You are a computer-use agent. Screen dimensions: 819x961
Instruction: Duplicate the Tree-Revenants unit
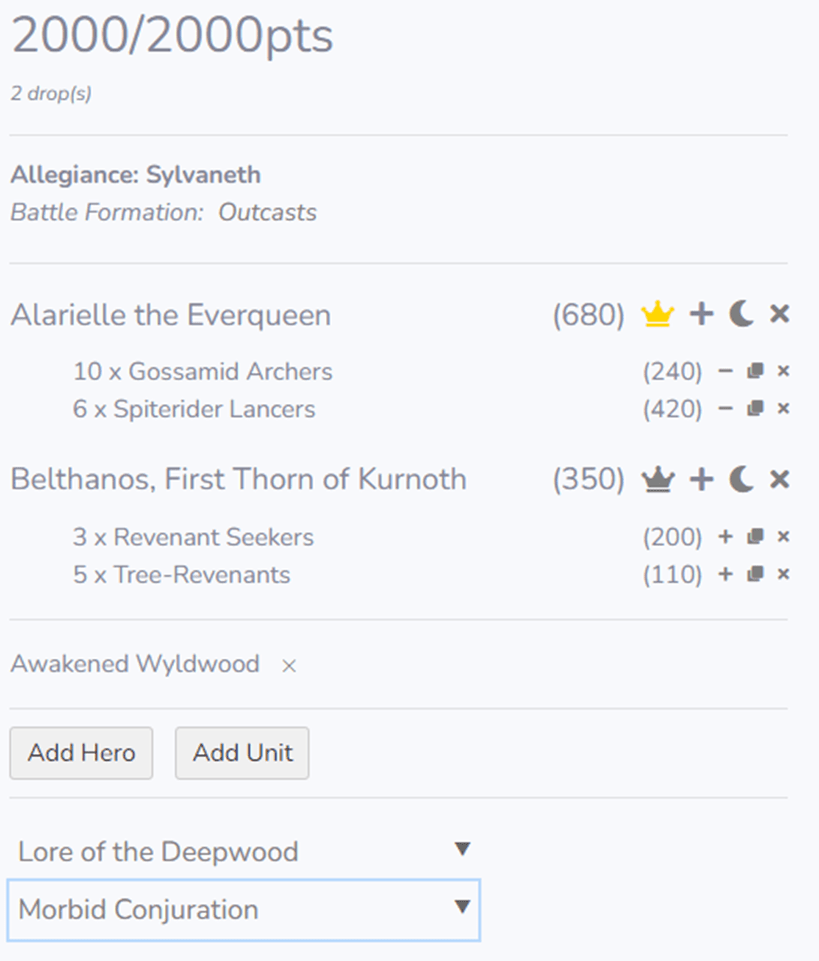coord(756,575)
